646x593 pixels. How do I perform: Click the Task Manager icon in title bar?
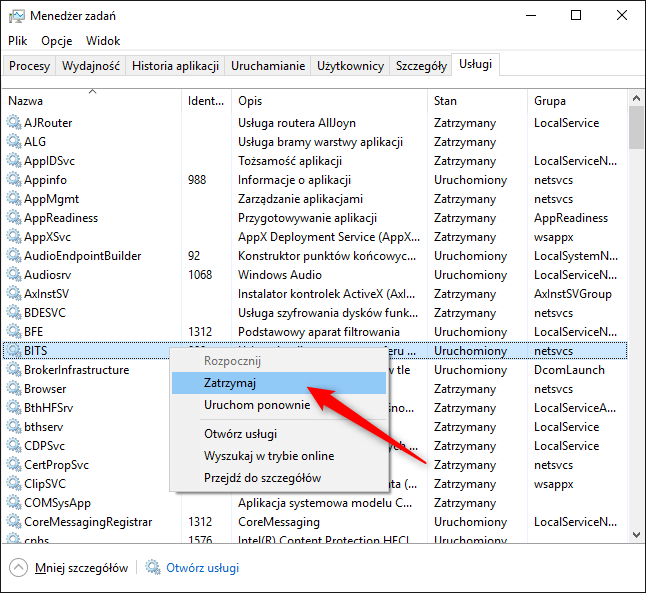pyautogui.click(x=16, y=16)
